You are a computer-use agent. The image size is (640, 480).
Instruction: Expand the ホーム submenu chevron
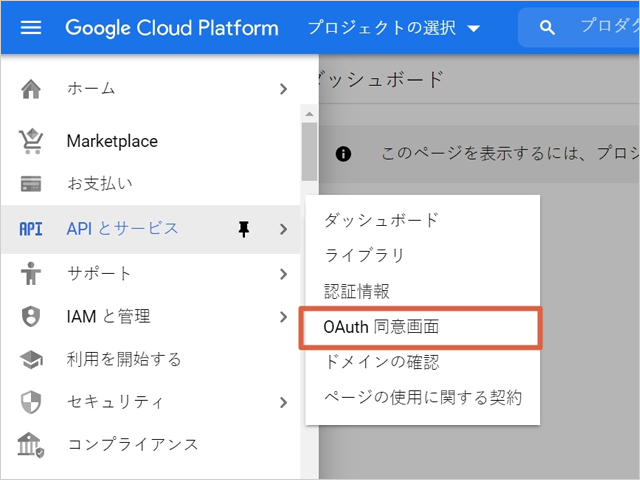pos(284,89)
